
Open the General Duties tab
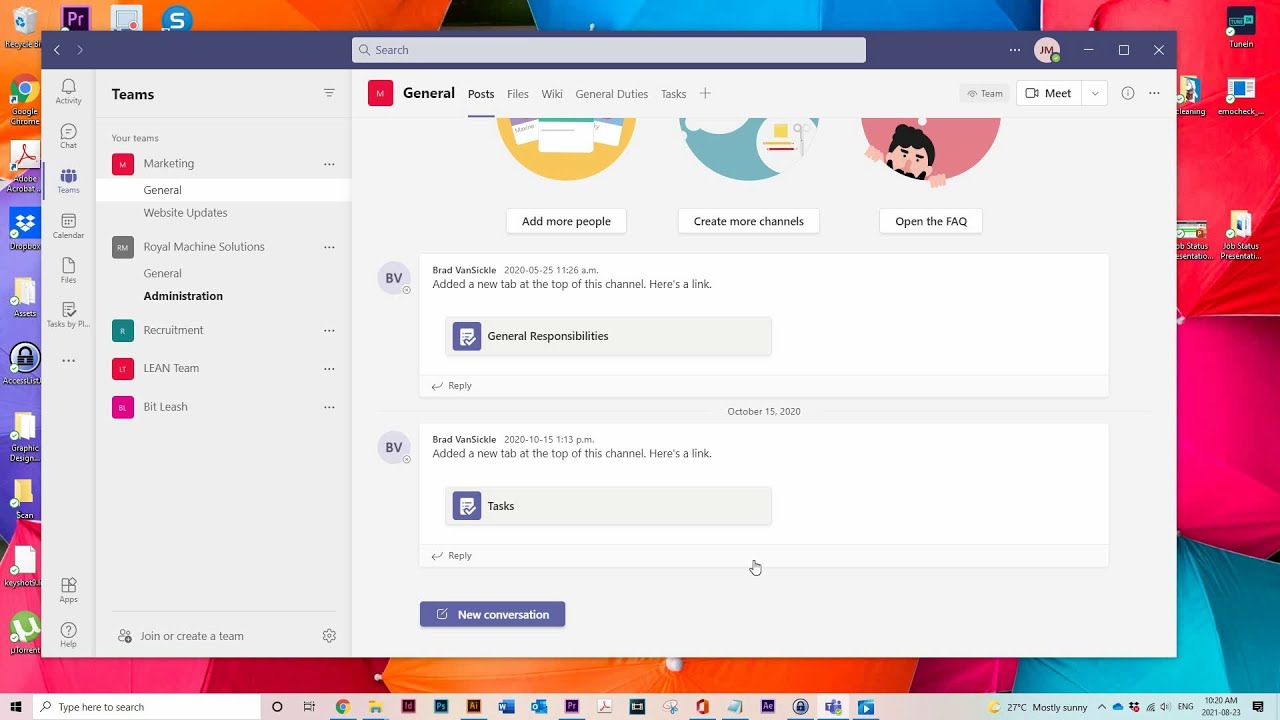(x=612, y=94)
